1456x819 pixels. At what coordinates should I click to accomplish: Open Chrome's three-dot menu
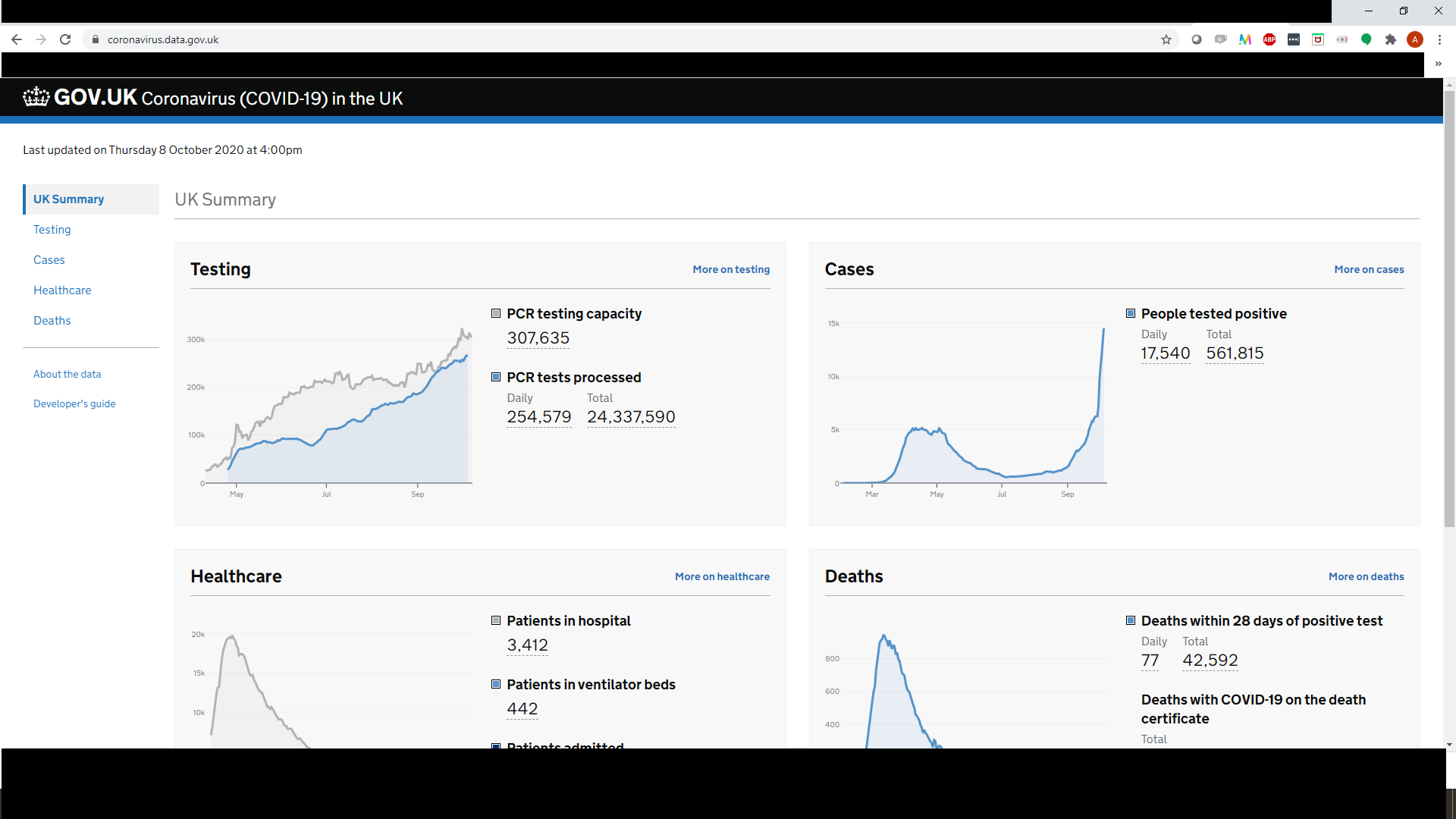[1440, 39]
